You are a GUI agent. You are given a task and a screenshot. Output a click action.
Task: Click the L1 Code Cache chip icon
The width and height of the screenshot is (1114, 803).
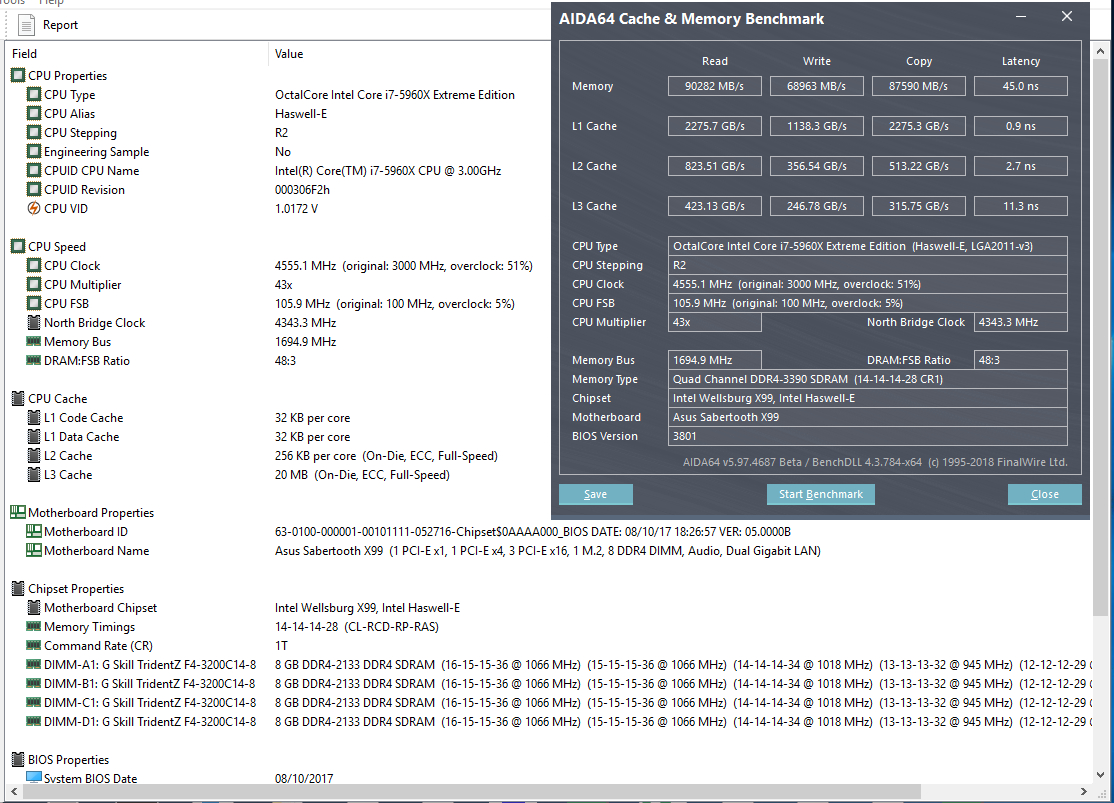[33, 418]
